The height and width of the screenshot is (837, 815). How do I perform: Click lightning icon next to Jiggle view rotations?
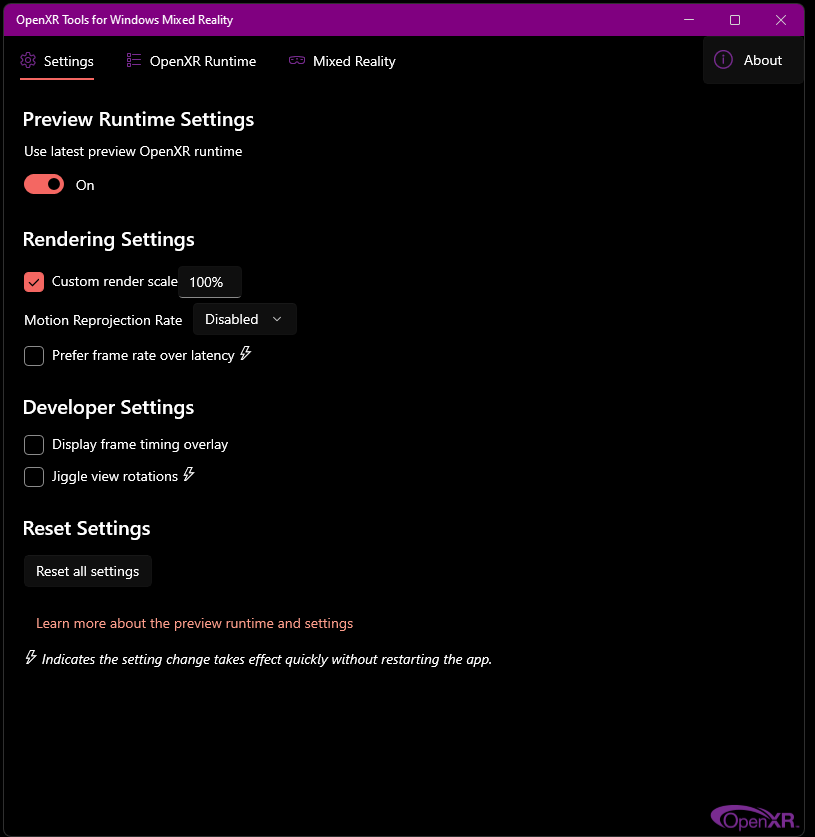(189, 474)
